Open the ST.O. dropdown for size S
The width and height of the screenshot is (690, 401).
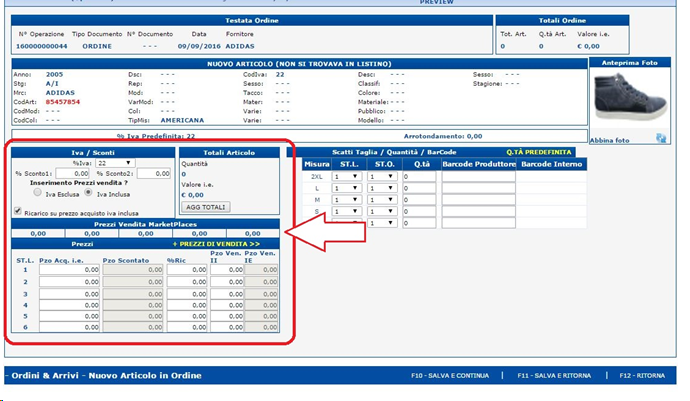pyautogui.click(x=382, y=212)
